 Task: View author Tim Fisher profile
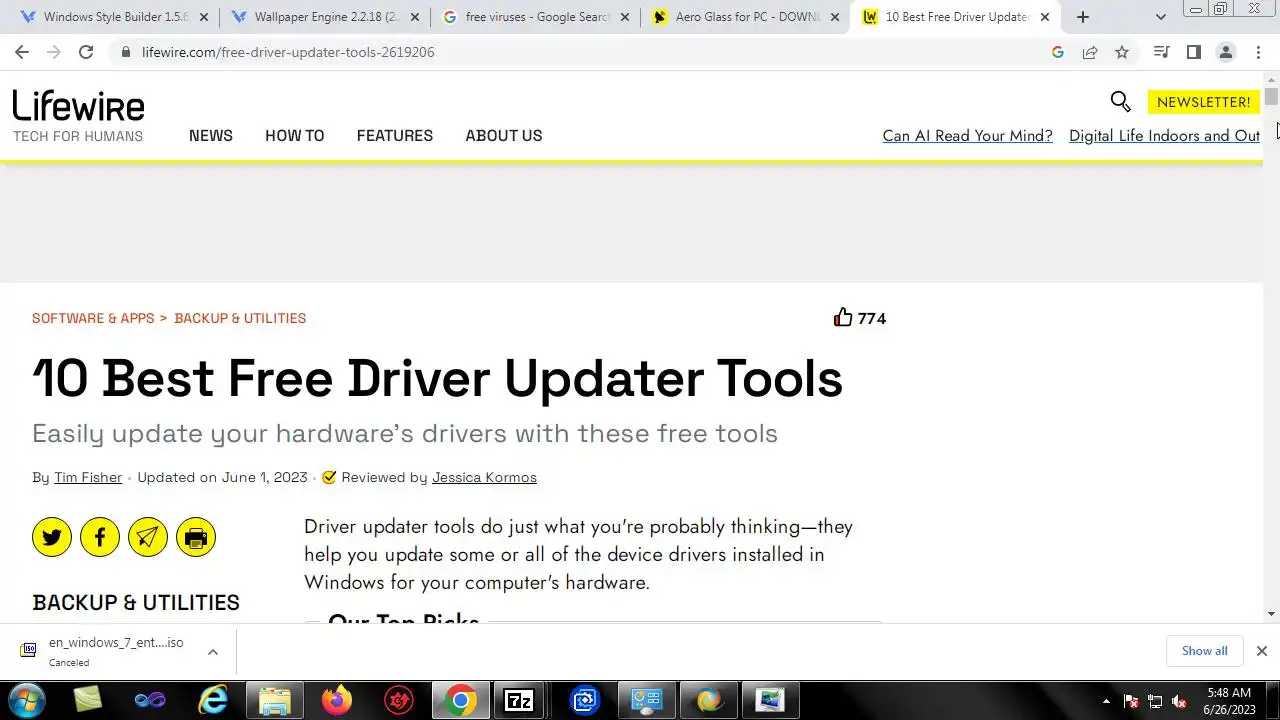[x=88, y=478]
